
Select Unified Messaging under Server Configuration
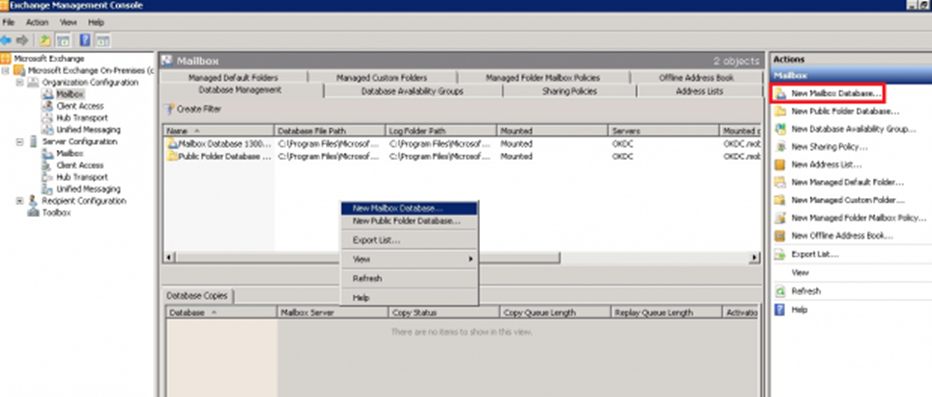coord(88,189)
